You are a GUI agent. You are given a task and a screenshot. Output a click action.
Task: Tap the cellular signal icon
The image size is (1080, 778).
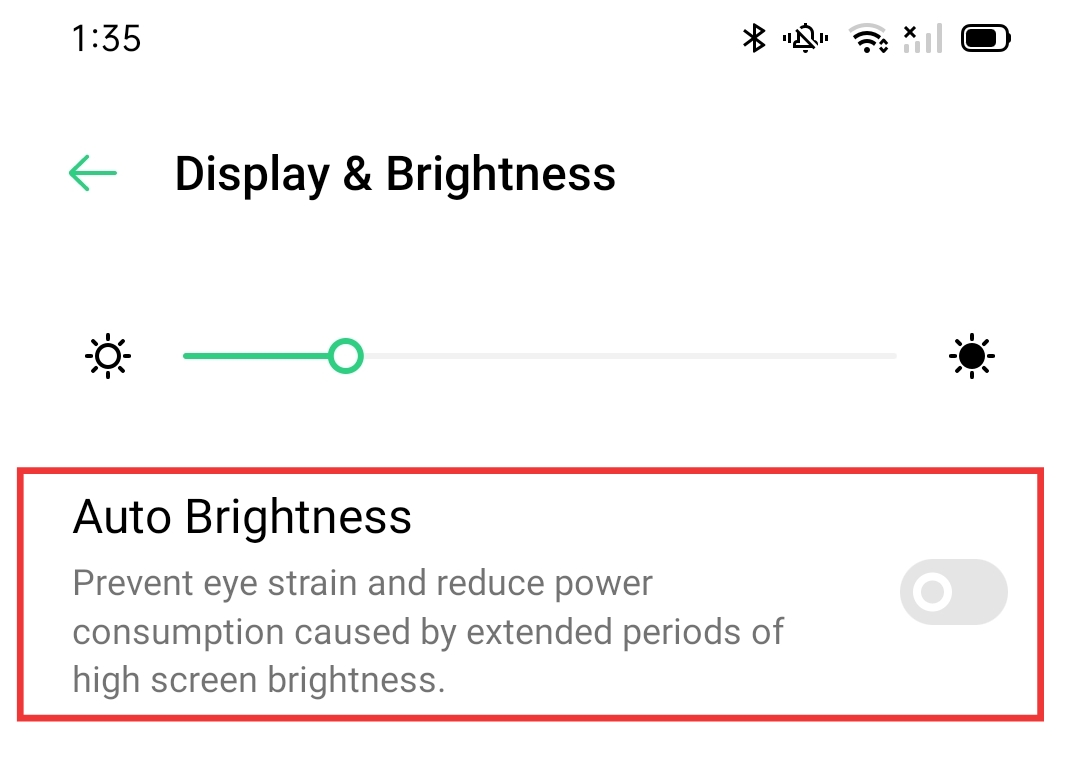coord(921,37)
